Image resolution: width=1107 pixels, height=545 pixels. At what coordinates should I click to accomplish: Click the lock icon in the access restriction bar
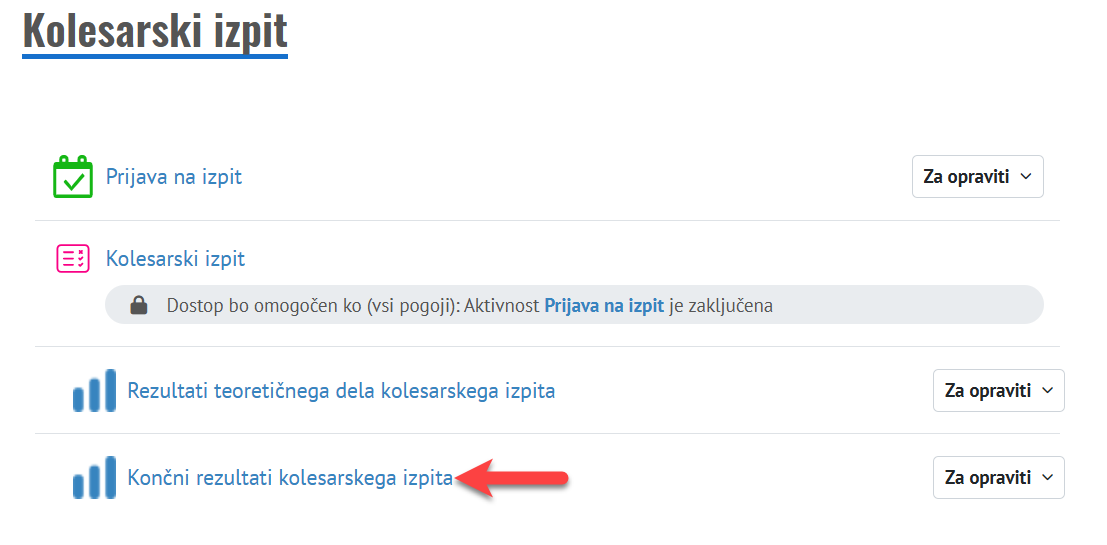tap(140, 306)
